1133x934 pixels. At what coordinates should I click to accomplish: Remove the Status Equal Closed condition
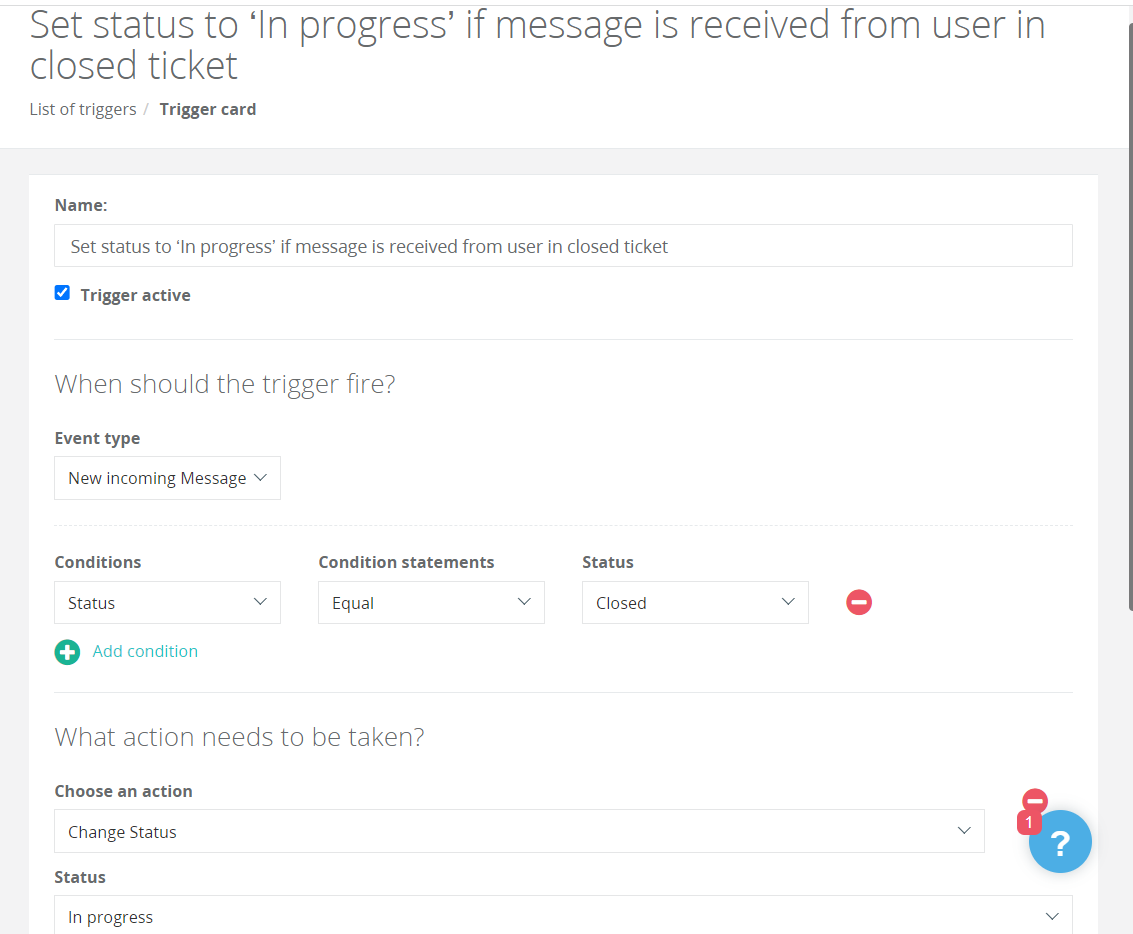pyautogui.click(x=858, y=602)
